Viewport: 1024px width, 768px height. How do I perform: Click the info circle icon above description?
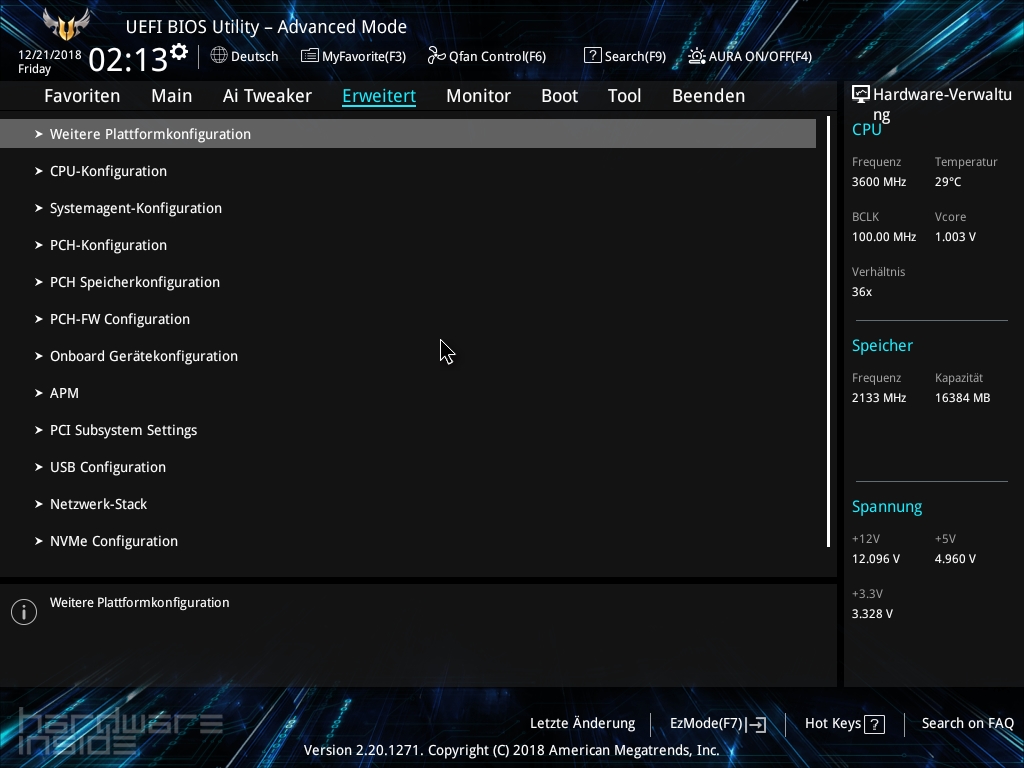pos(23,611)
